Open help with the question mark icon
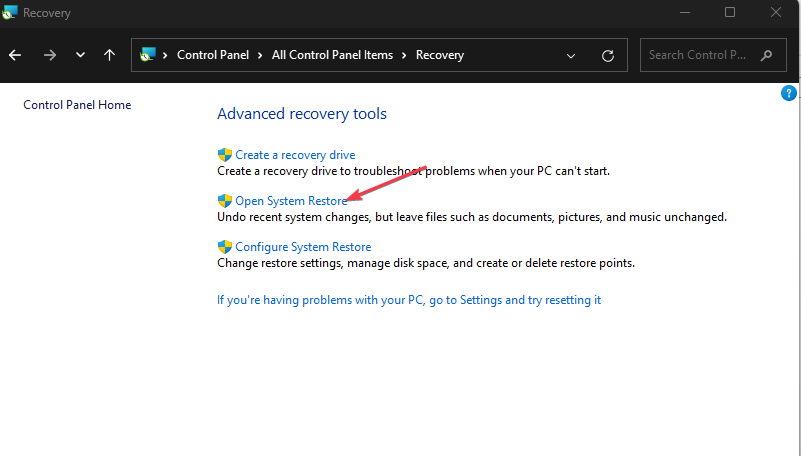This screenshot has height=456, width=801. 788,93
